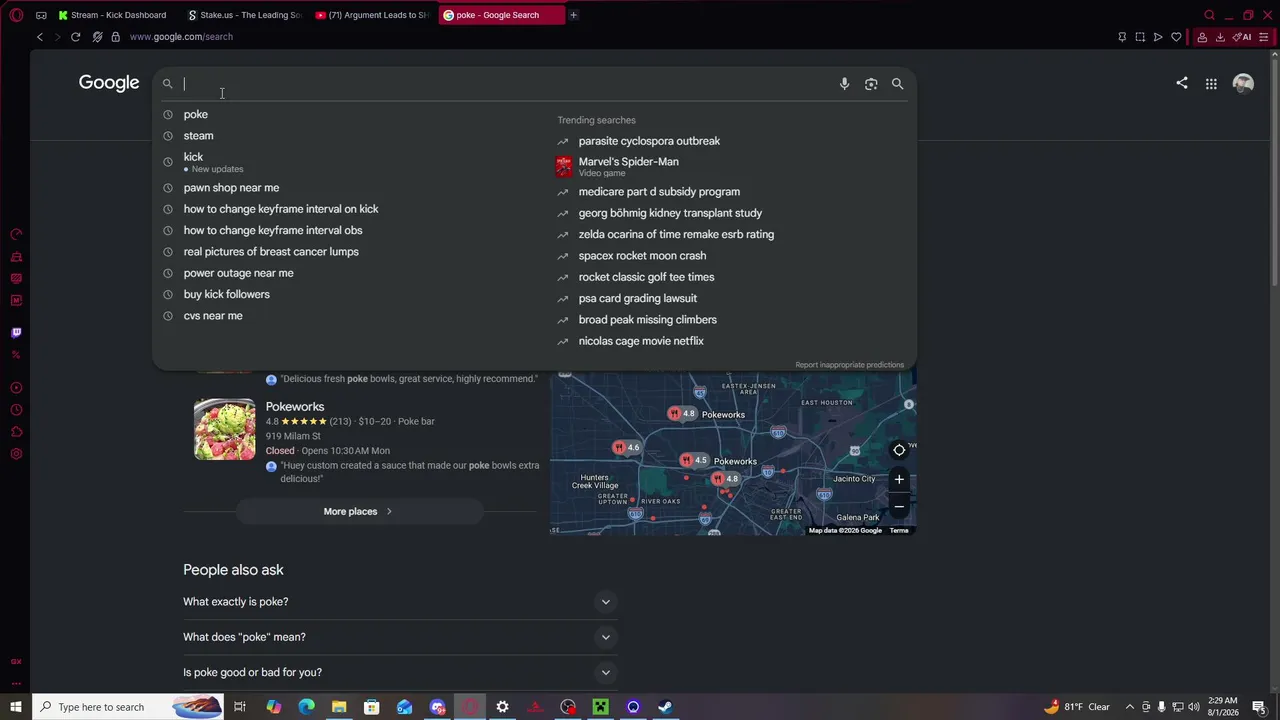Reload the current page
This screenshot has height=720, width=1280.
pyautogui.click(x=75, y=37)
